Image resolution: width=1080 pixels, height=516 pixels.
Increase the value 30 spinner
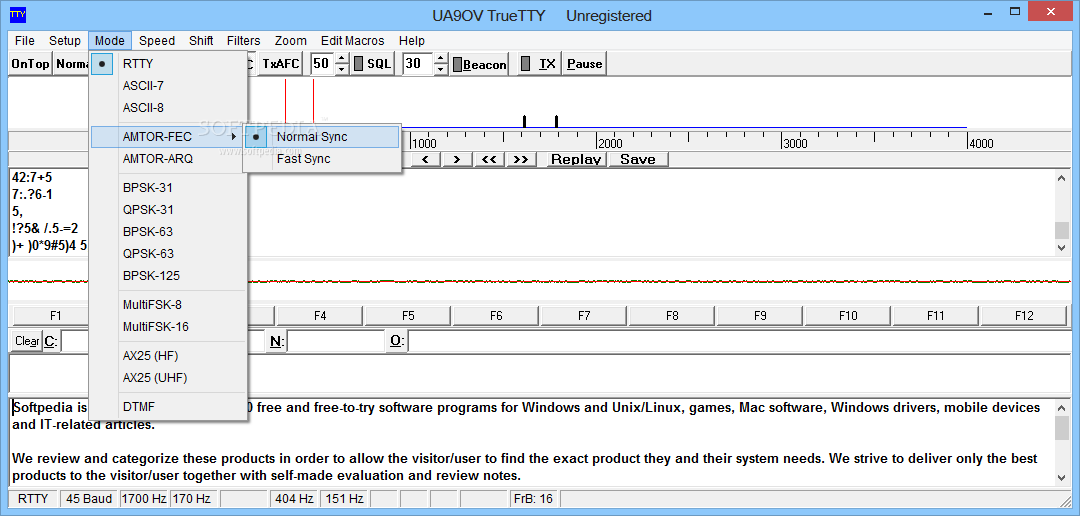pyautogui.click(x=442, y=59)
